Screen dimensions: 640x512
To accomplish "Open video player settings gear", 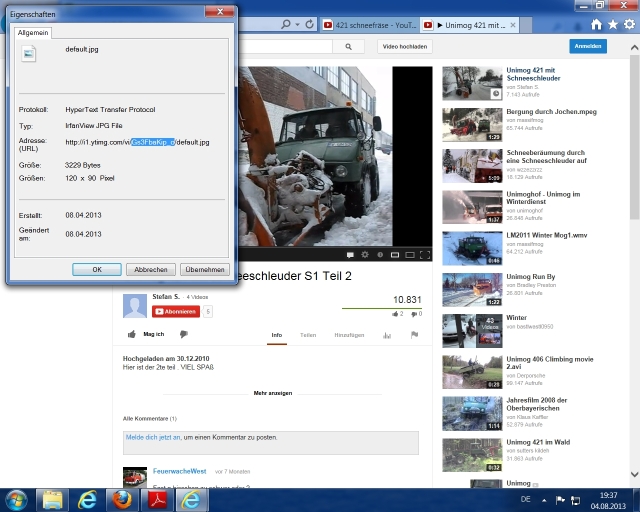I will (364, 254).
